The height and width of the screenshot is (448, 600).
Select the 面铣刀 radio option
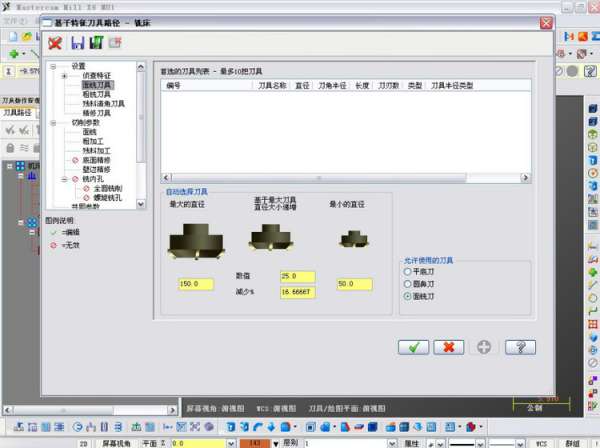pyautogui.click(x=419, y=296)
